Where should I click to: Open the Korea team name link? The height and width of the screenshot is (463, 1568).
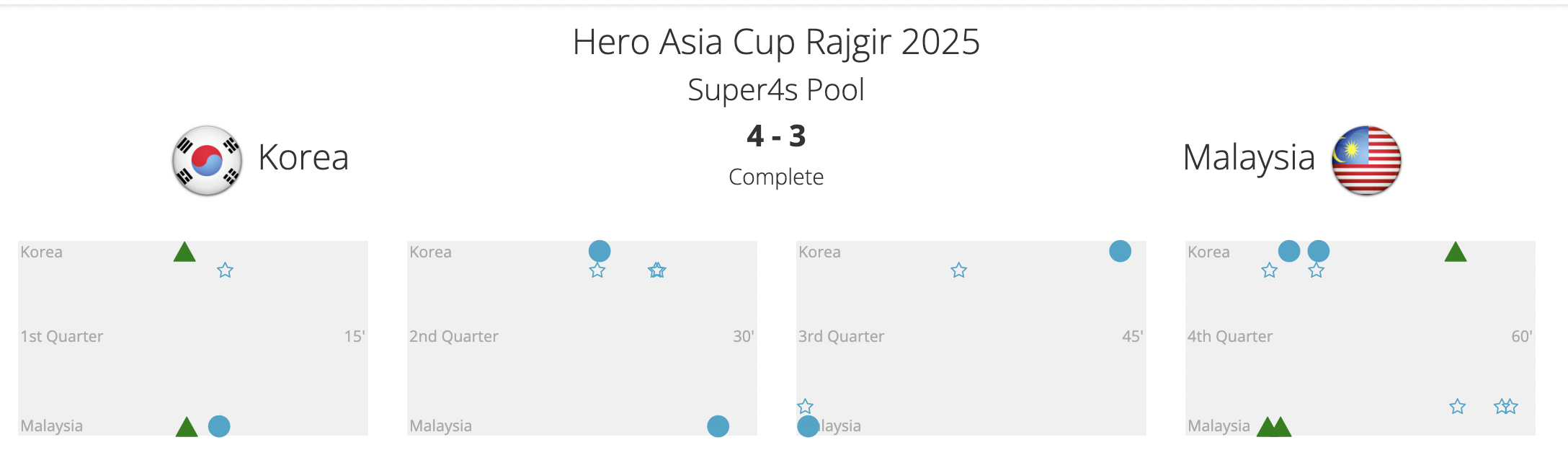point(303,157)
